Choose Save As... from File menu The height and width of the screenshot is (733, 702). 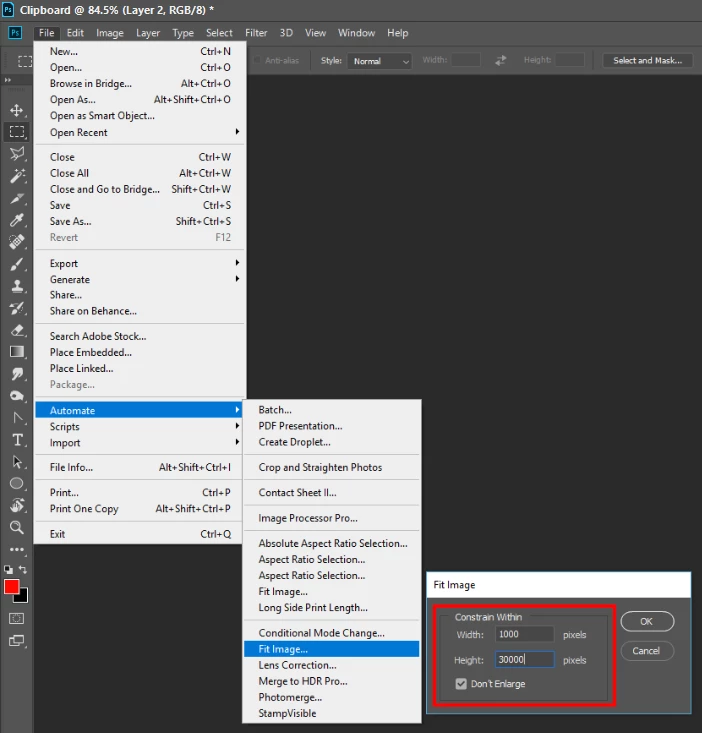pos(140,221)
